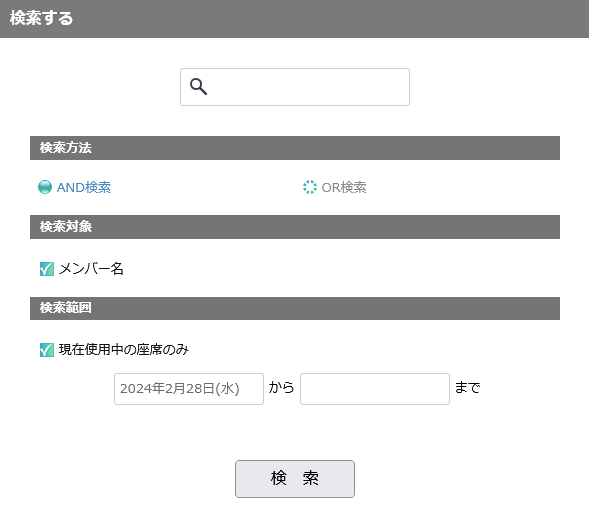This screenshot has height=518, width=589.
Task: Click the 検索対象 section header
Action: pos(295,227)
